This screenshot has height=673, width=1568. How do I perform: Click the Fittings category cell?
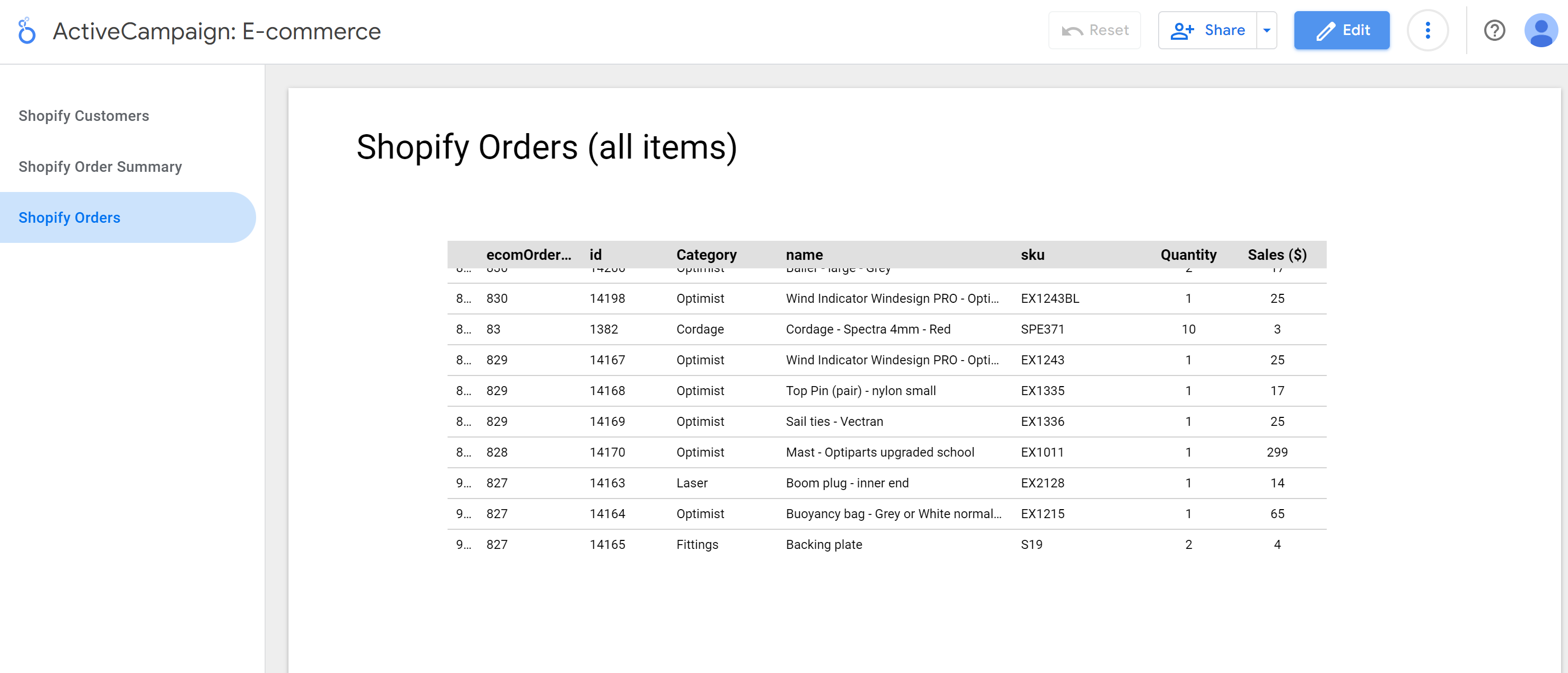[x=697, y=545]
